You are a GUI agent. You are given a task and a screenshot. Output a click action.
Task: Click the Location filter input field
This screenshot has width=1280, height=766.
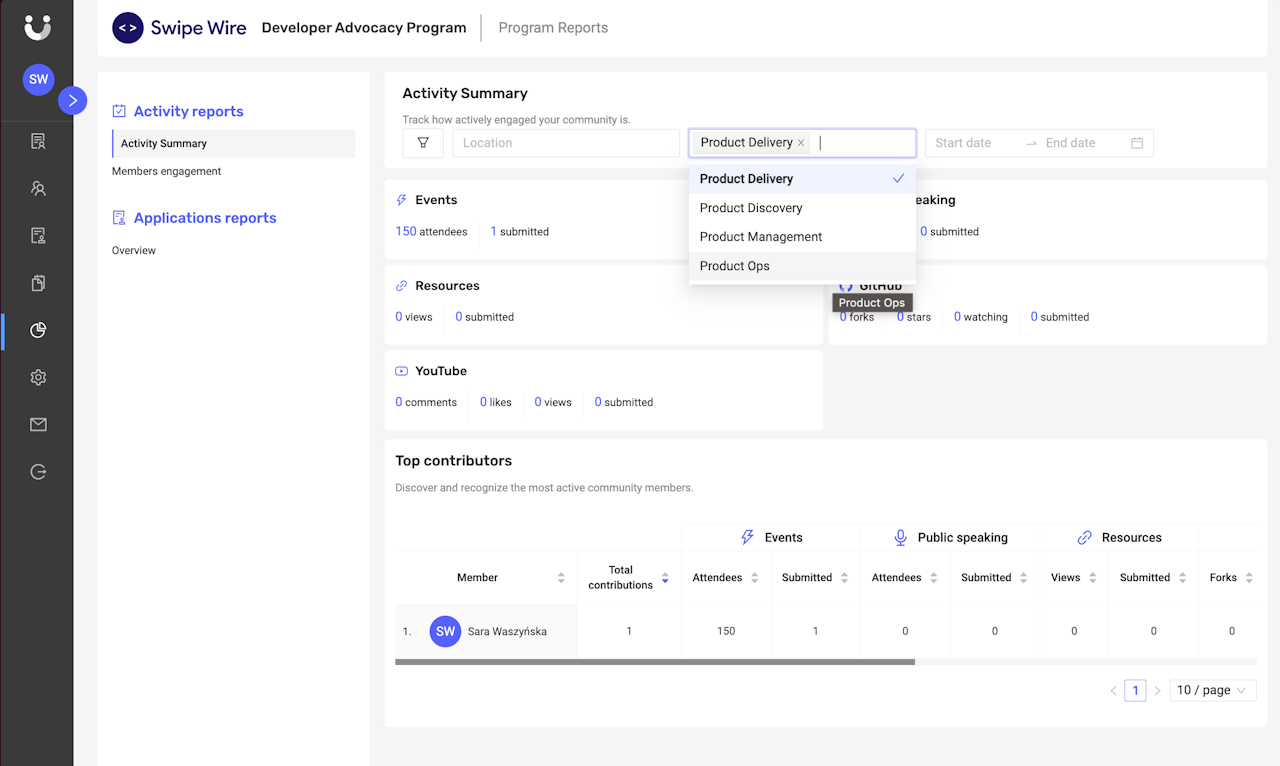tap(565, 143)
